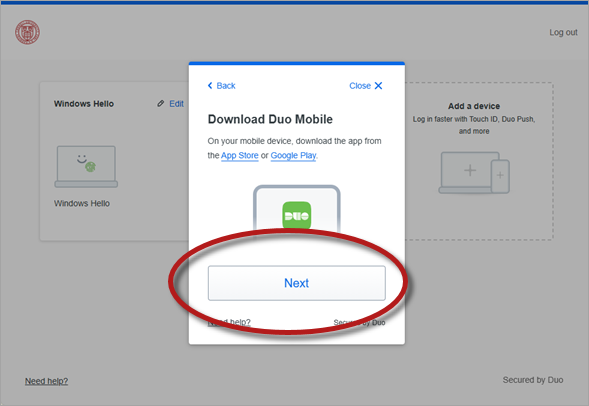The width and height of the screenshot is (589, 406).
Task: Open the App Store link
Action: point(240,155)
